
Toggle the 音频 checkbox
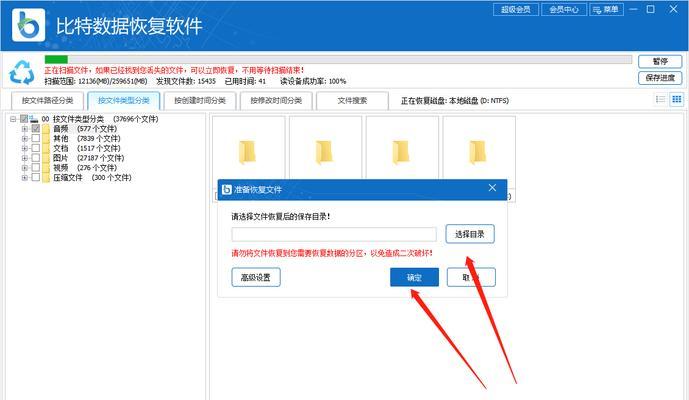pyautogui.click(x=36, y=128)
